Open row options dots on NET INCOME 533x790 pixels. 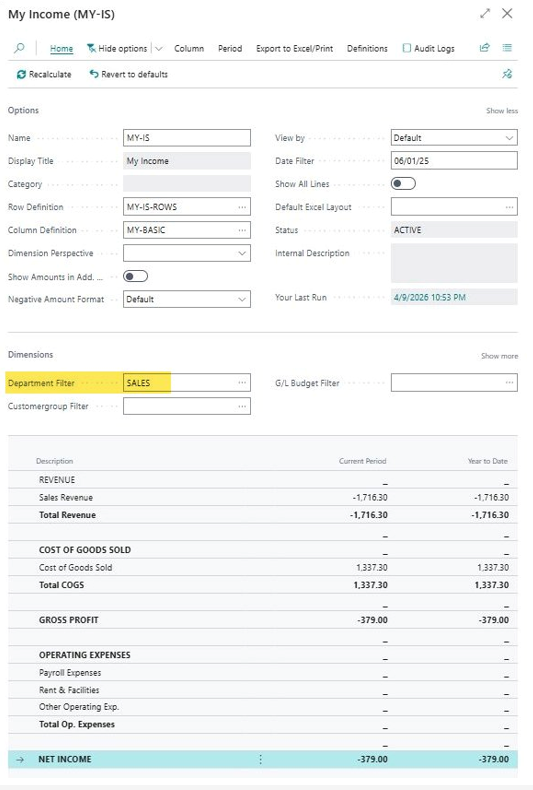click(x=260, y=759)
